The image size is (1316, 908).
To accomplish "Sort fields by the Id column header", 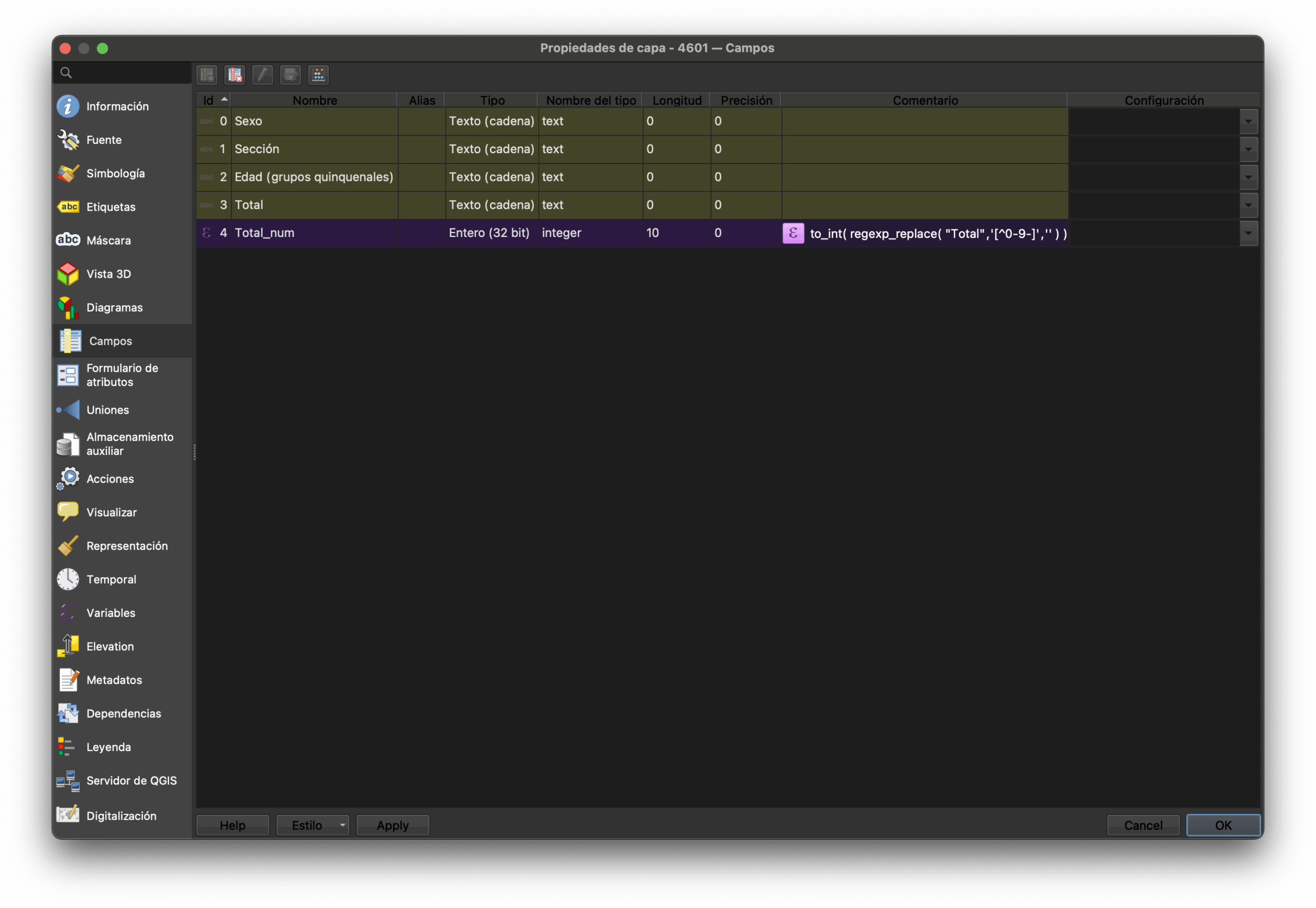I will pyautogui.click(x=214, y=100).
